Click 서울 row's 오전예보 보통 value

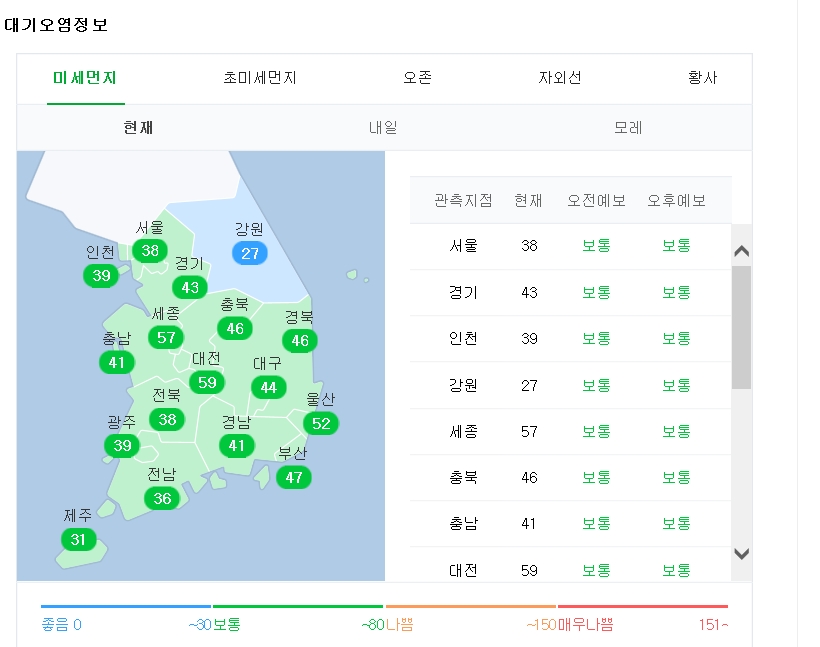pos(597,245)
